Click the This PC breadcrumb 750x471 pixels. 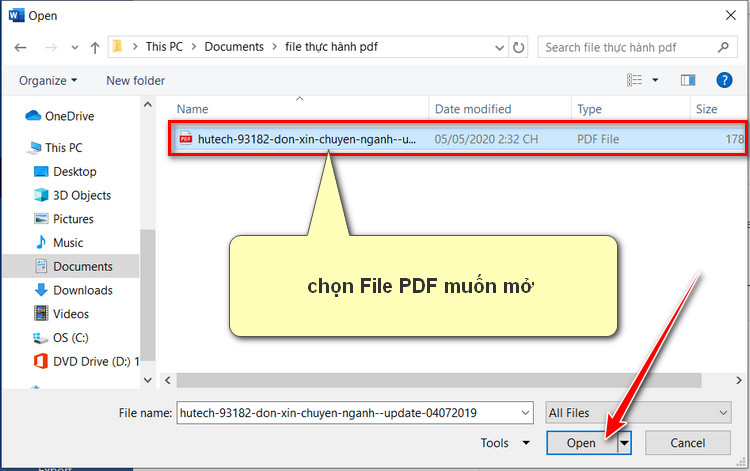[x=164, y=47]
